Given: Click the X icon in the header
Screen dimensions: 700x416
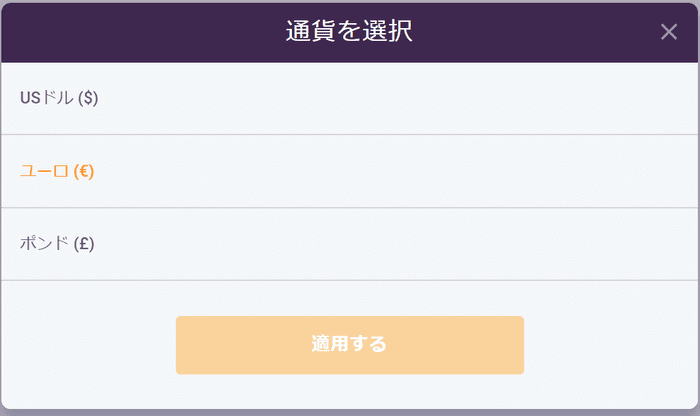Looking at the screenshot, I should (x=669, y=31).
